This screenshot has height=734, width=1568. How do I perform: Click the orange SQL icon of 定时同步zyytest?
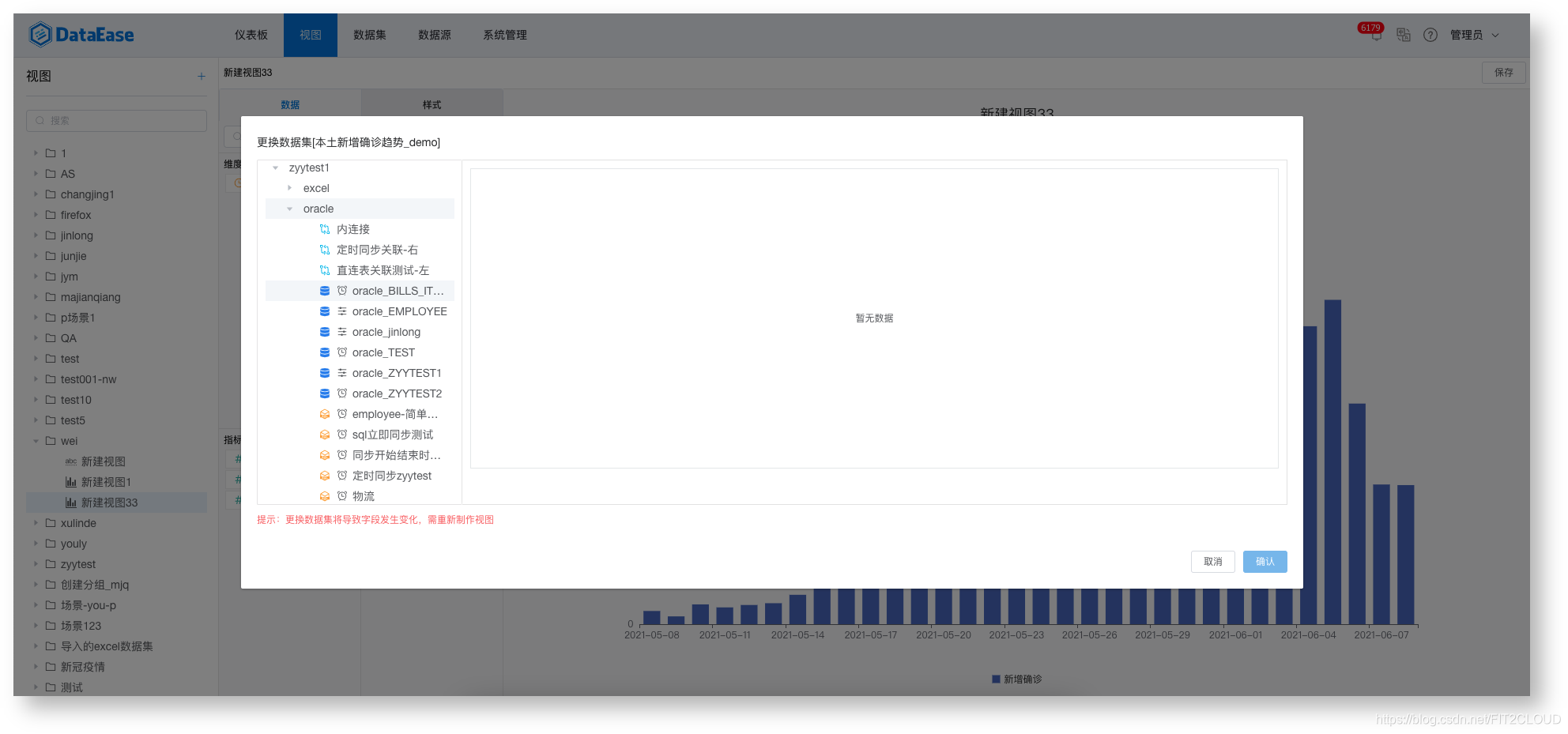click(x=325, y=476)
